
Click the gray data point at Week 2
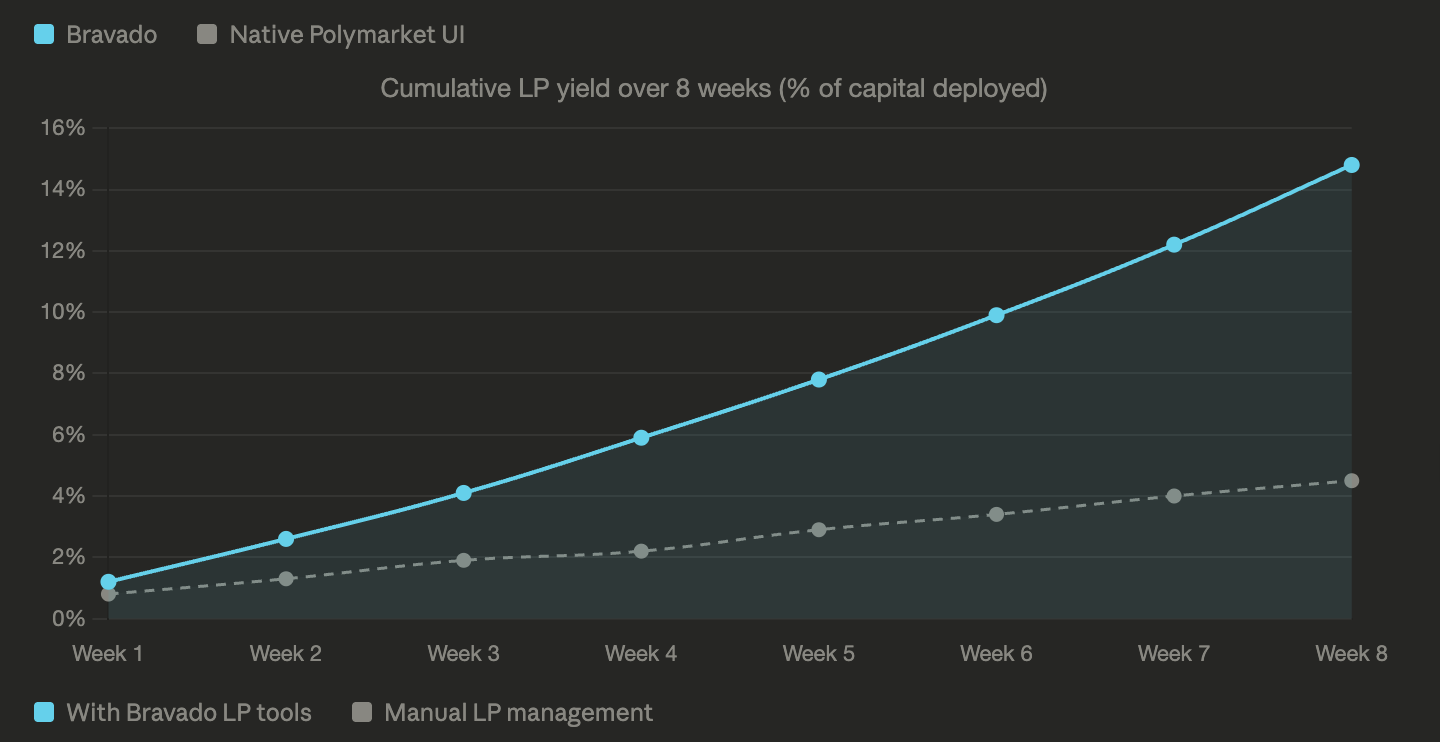286,579
